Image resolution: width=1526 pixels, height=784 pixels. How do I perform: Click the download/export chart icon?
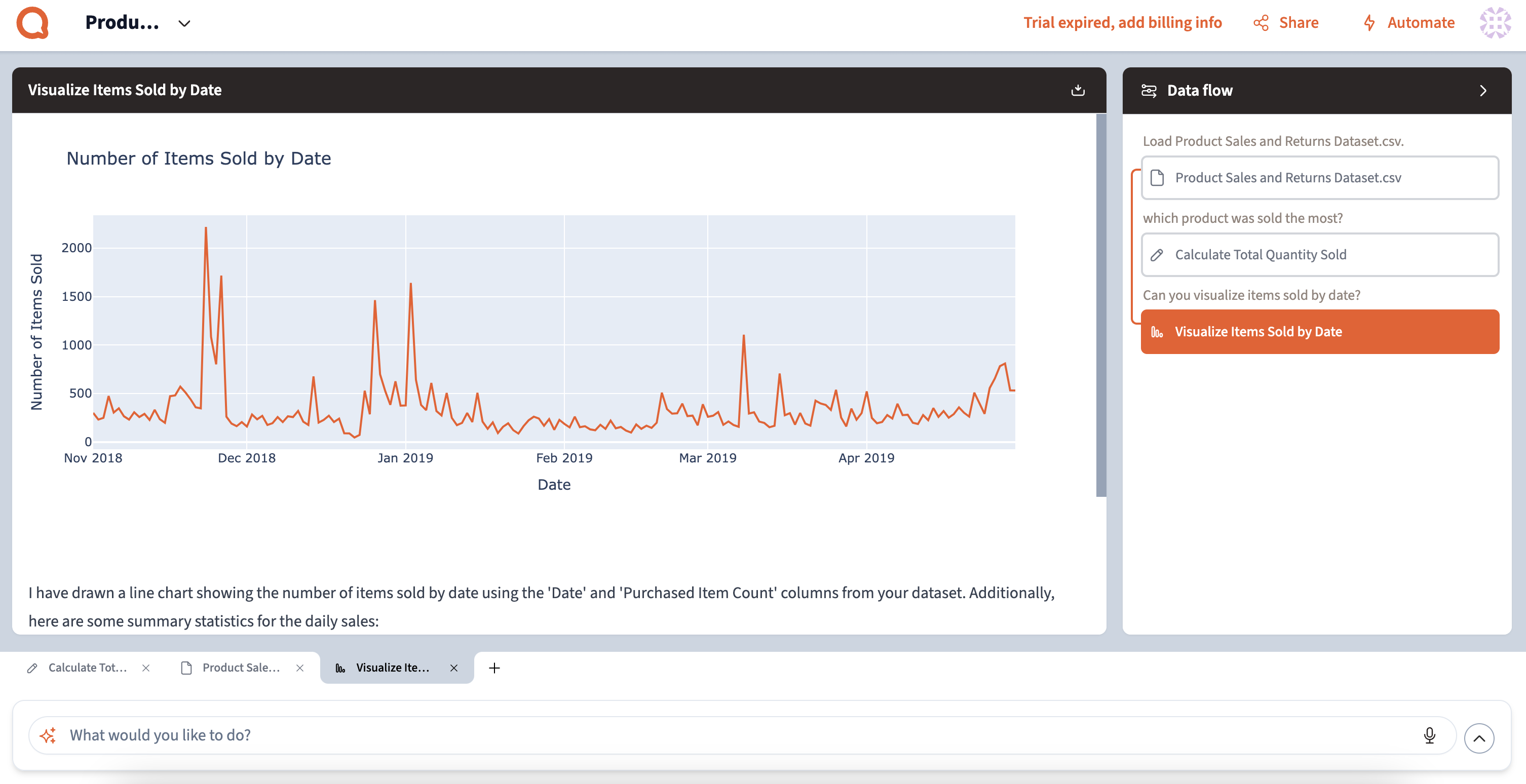coord(1077,89)
